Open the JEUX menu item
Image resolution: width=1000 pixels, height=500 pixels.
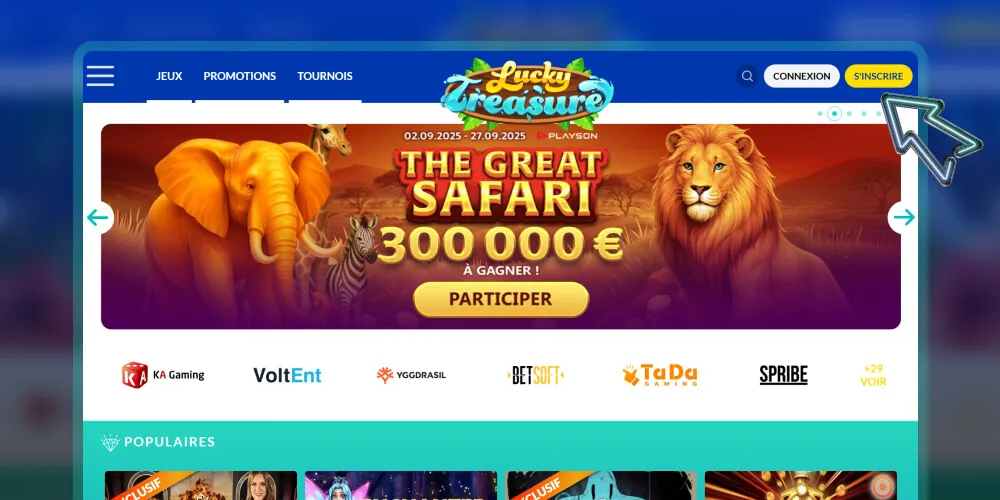point(169,76)
